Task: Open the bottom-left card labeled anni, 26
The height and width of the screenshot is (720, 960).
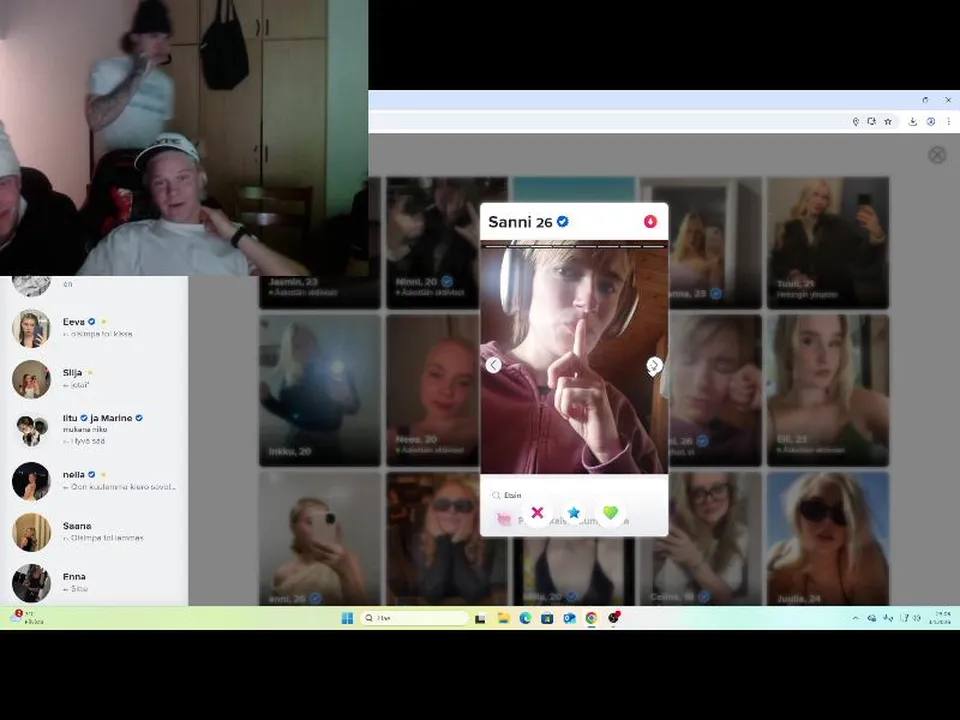Action: 320,538
